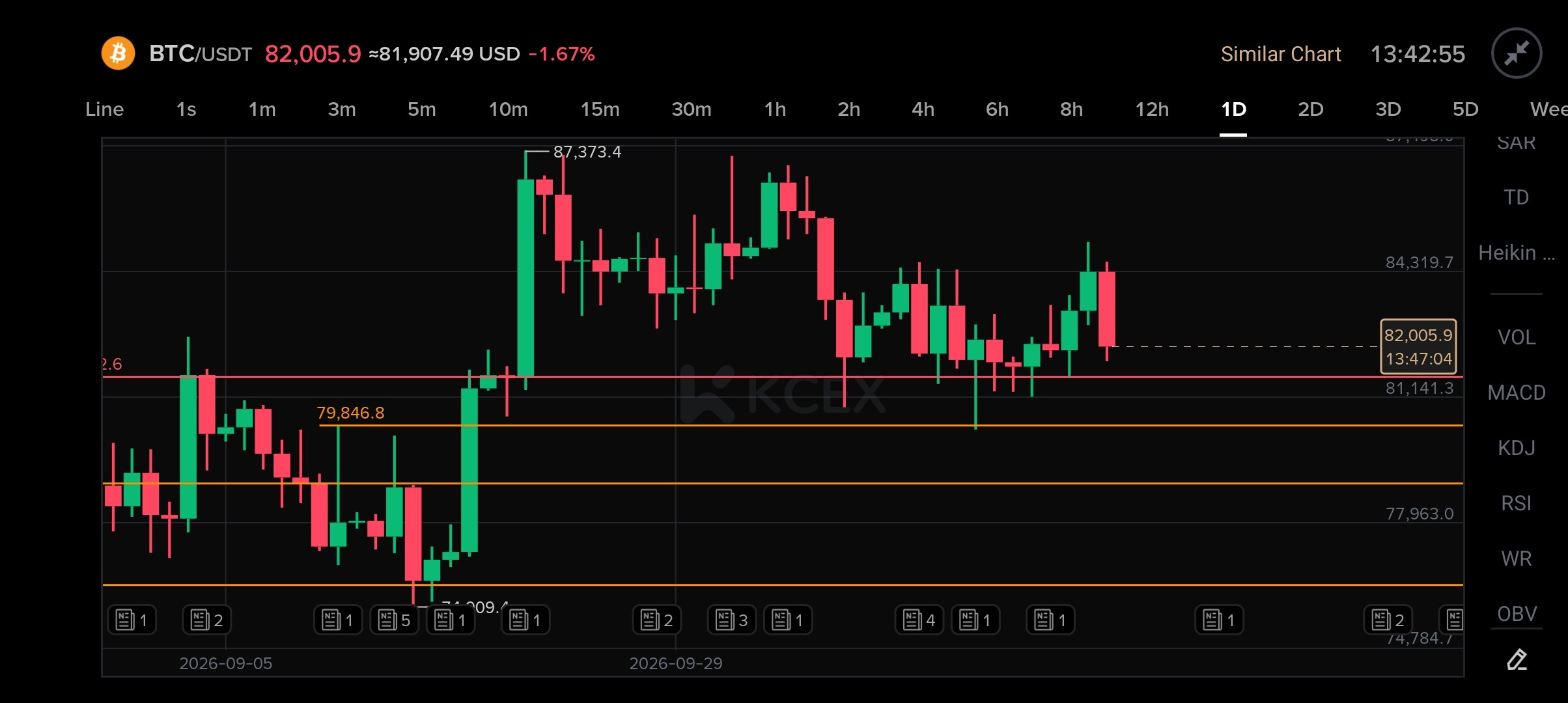Toggle the MACD indicator
This screenshot has width=1568, height=703.
(x=1517, y=393)
